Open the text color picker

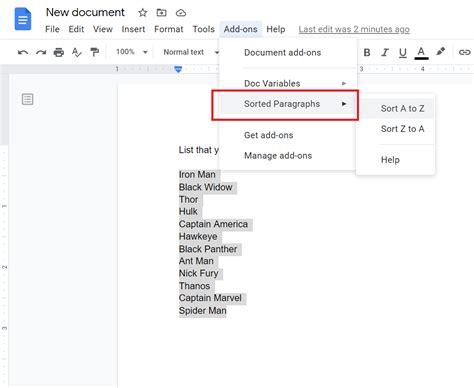421,53
